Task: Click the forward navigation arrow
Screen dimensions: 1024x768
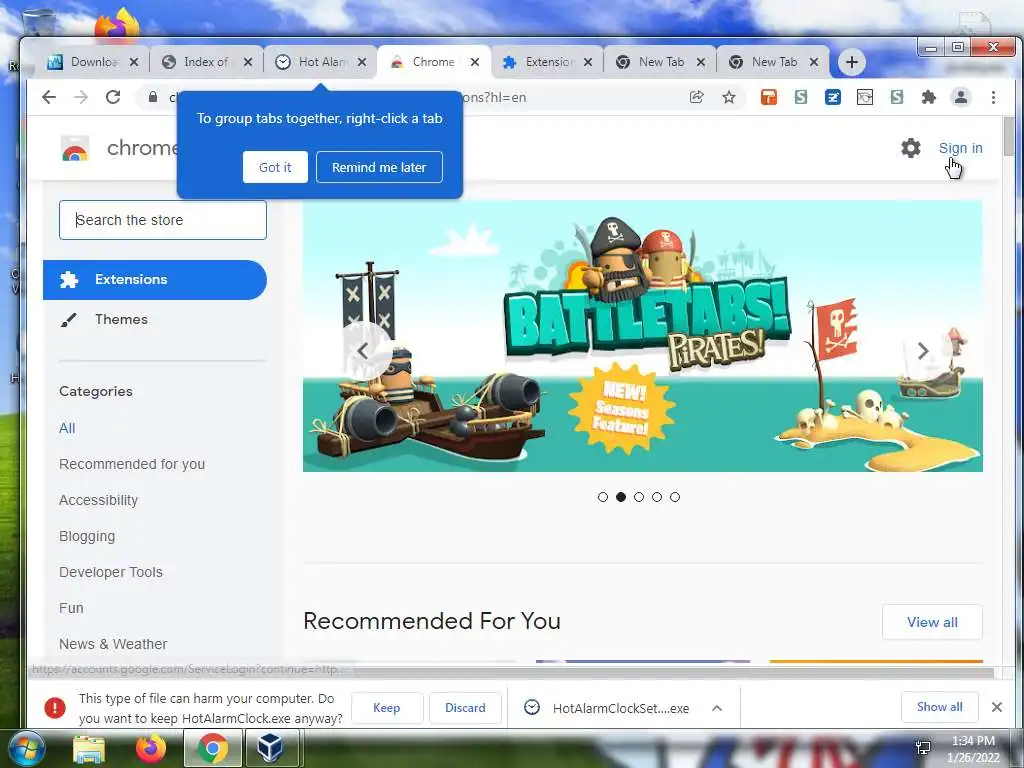Action: click(x=81, y=97)
